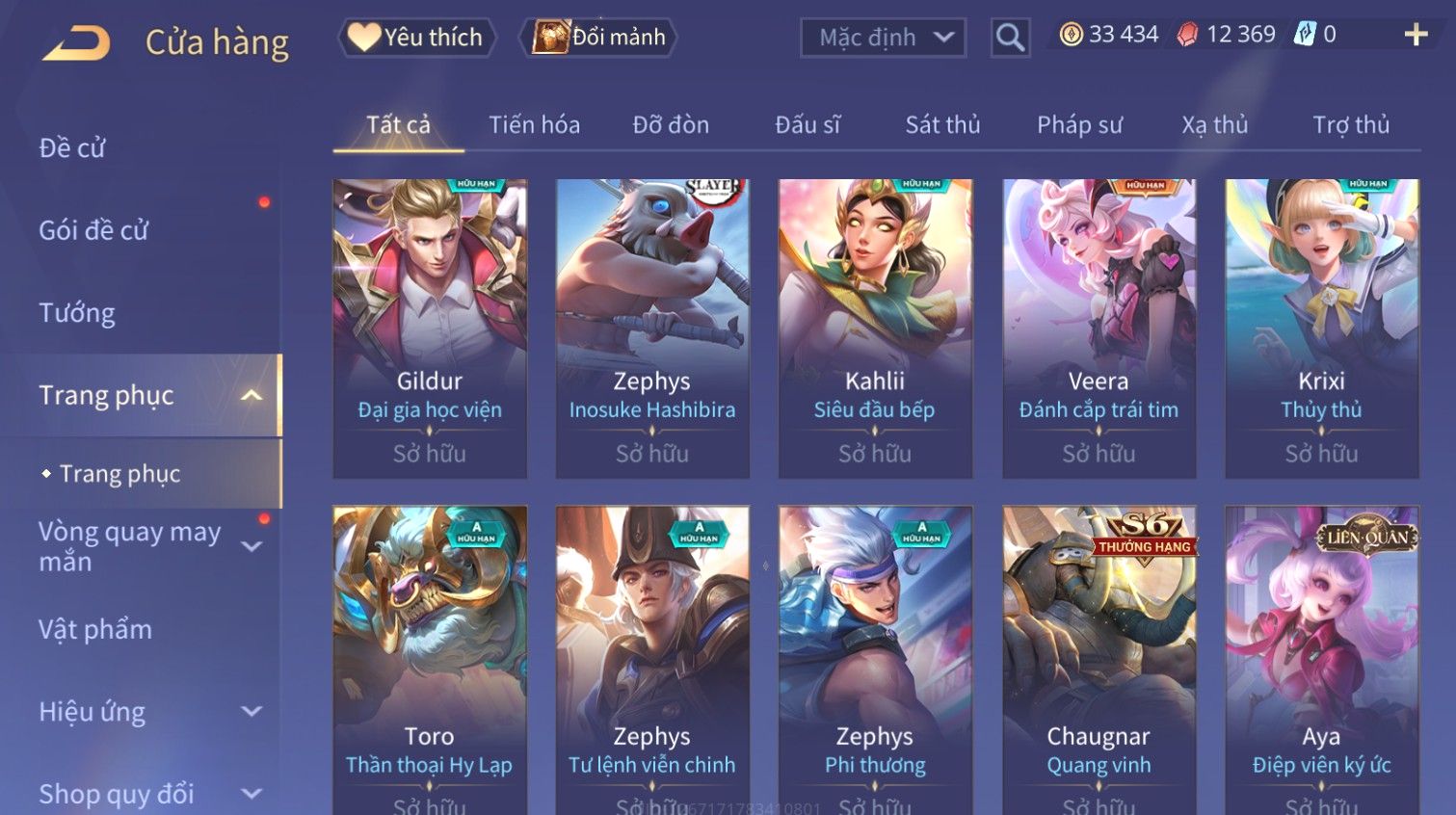Tap the plus icon to add currency

click(1416, 35)
